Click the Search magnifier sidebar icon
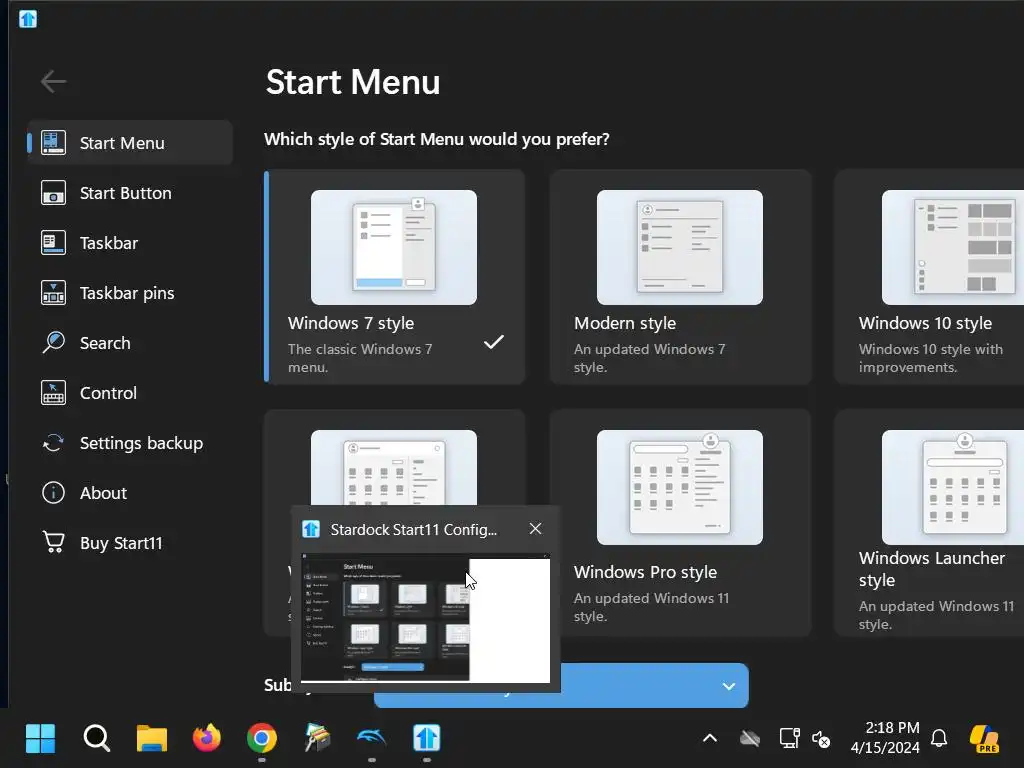1024x768 pixels. click(x=53, y=342)
